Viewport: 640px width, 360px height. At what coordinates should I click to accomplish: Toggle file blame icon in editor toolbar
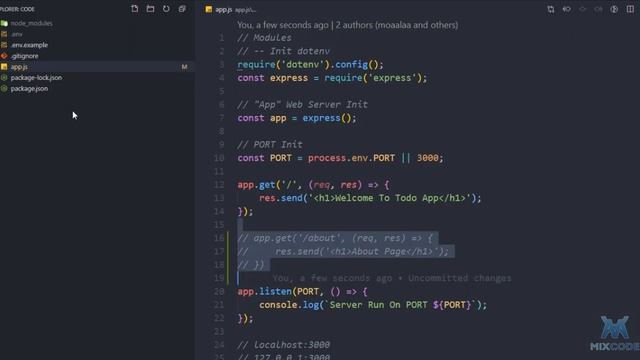coord(614,9)
